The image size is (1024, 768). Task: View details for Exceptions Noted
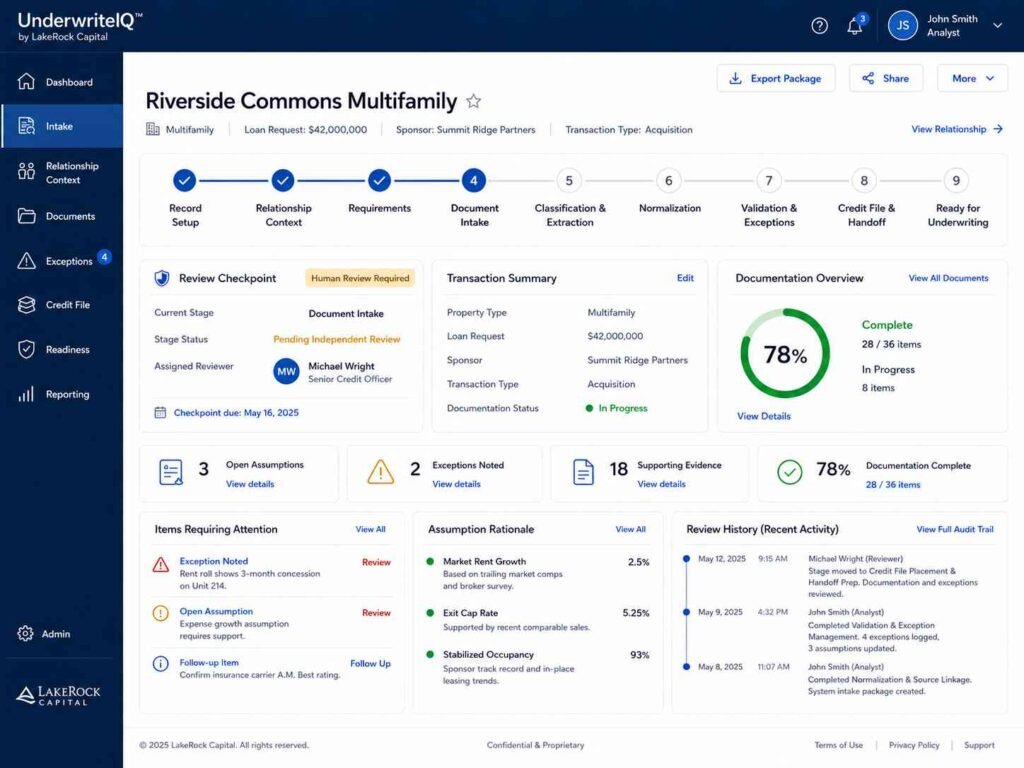click(456, 484)
